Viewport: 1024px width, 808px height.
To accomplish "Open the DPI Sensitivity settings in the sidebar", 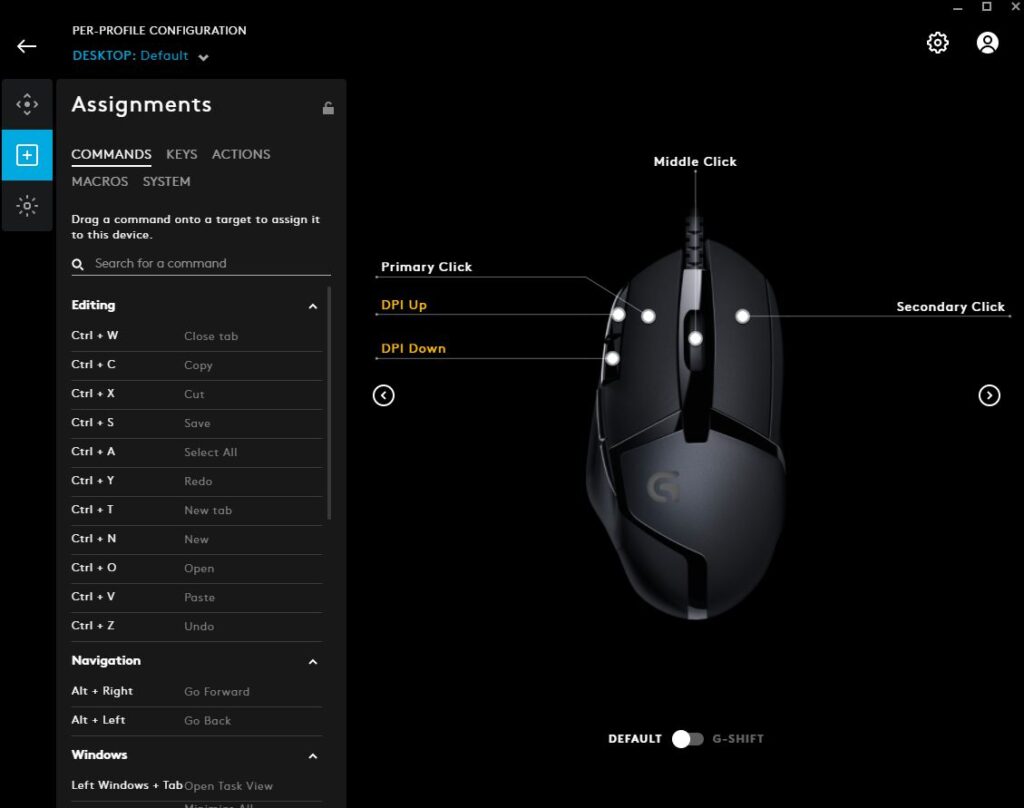I will click(27, 103).
